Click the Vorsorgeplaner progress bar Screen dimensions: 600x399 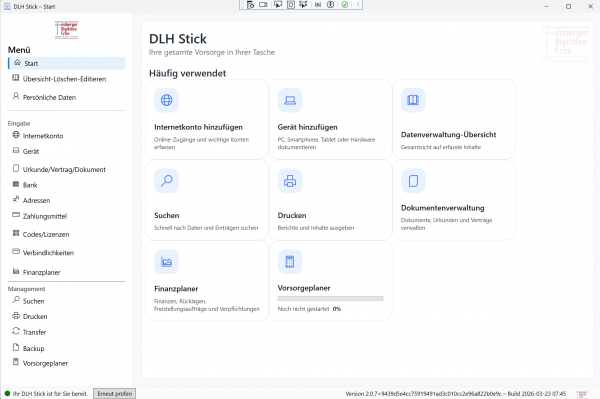[330, 298]
